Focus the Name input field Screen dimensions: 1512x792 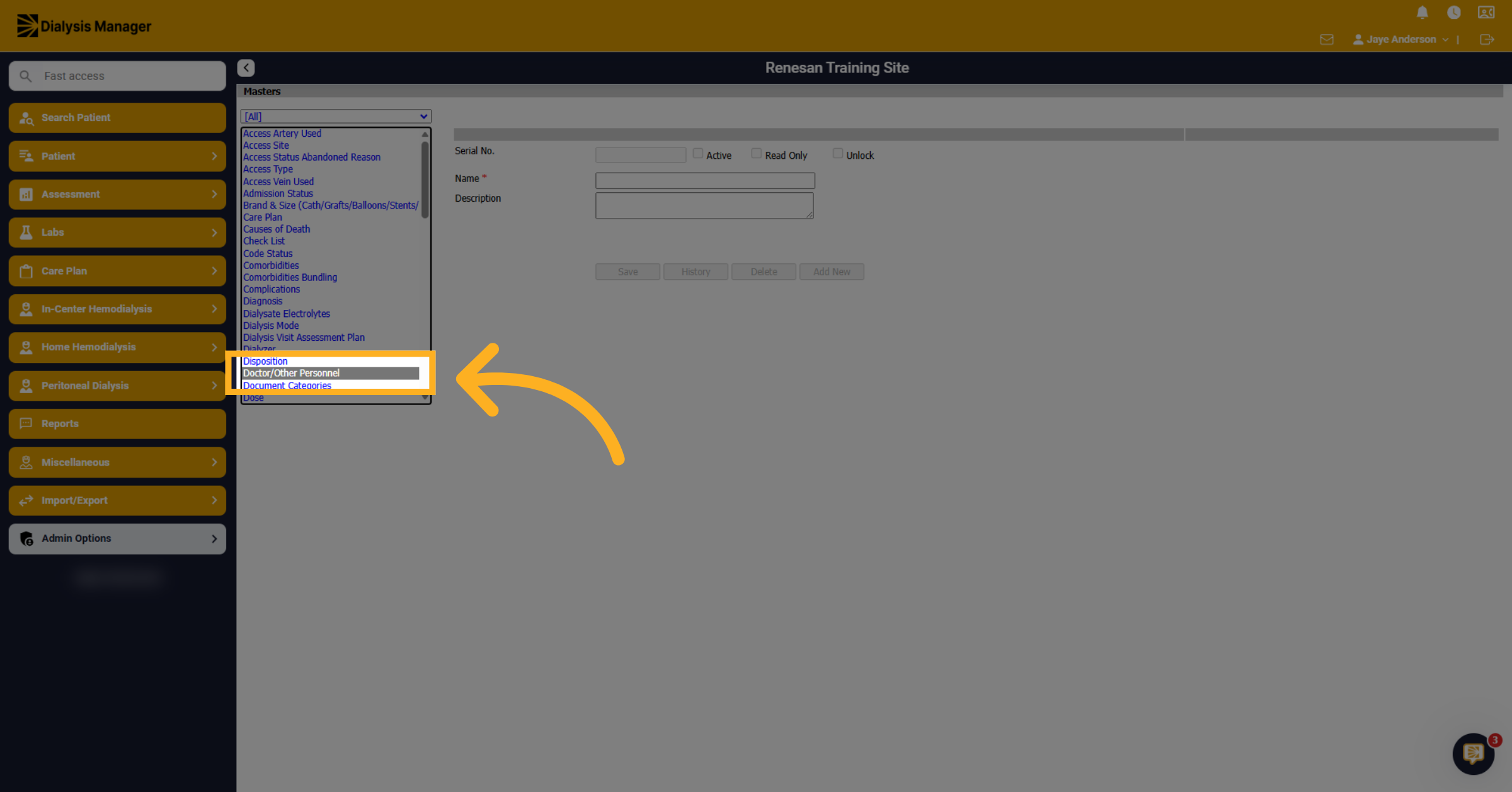(705, 181)
